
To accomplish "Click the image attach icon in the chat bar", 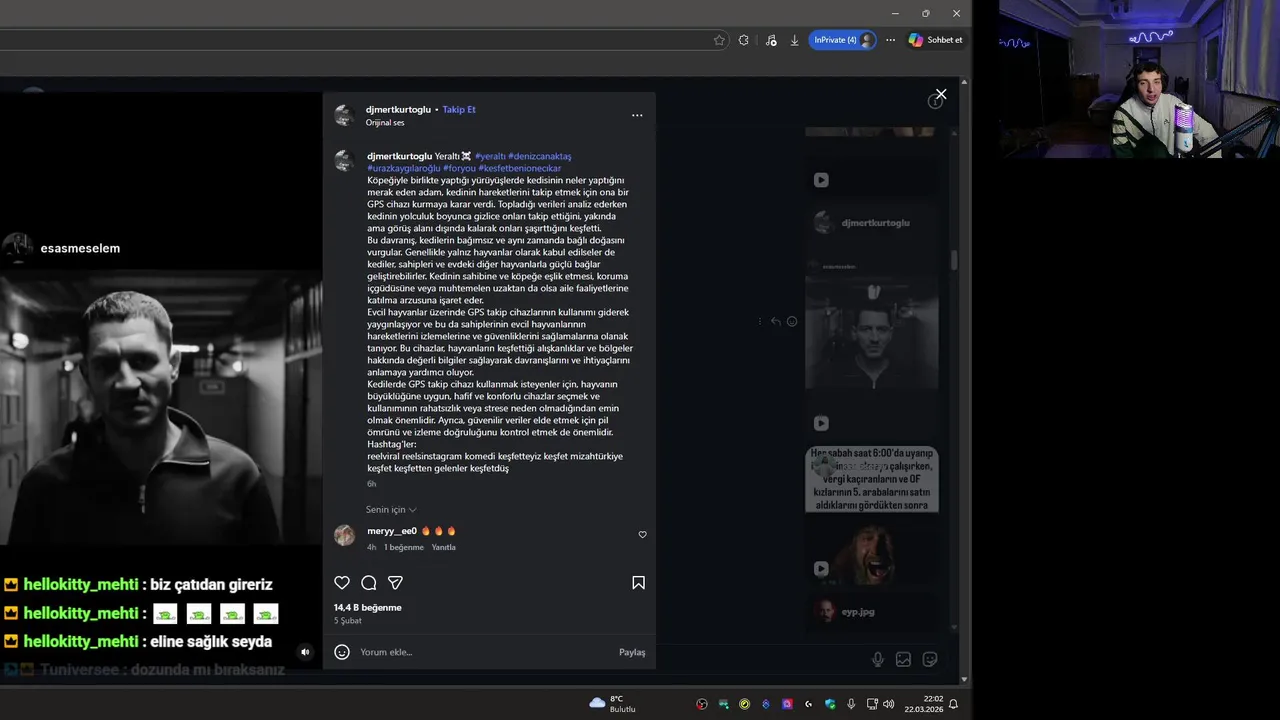I will [903, 659].
